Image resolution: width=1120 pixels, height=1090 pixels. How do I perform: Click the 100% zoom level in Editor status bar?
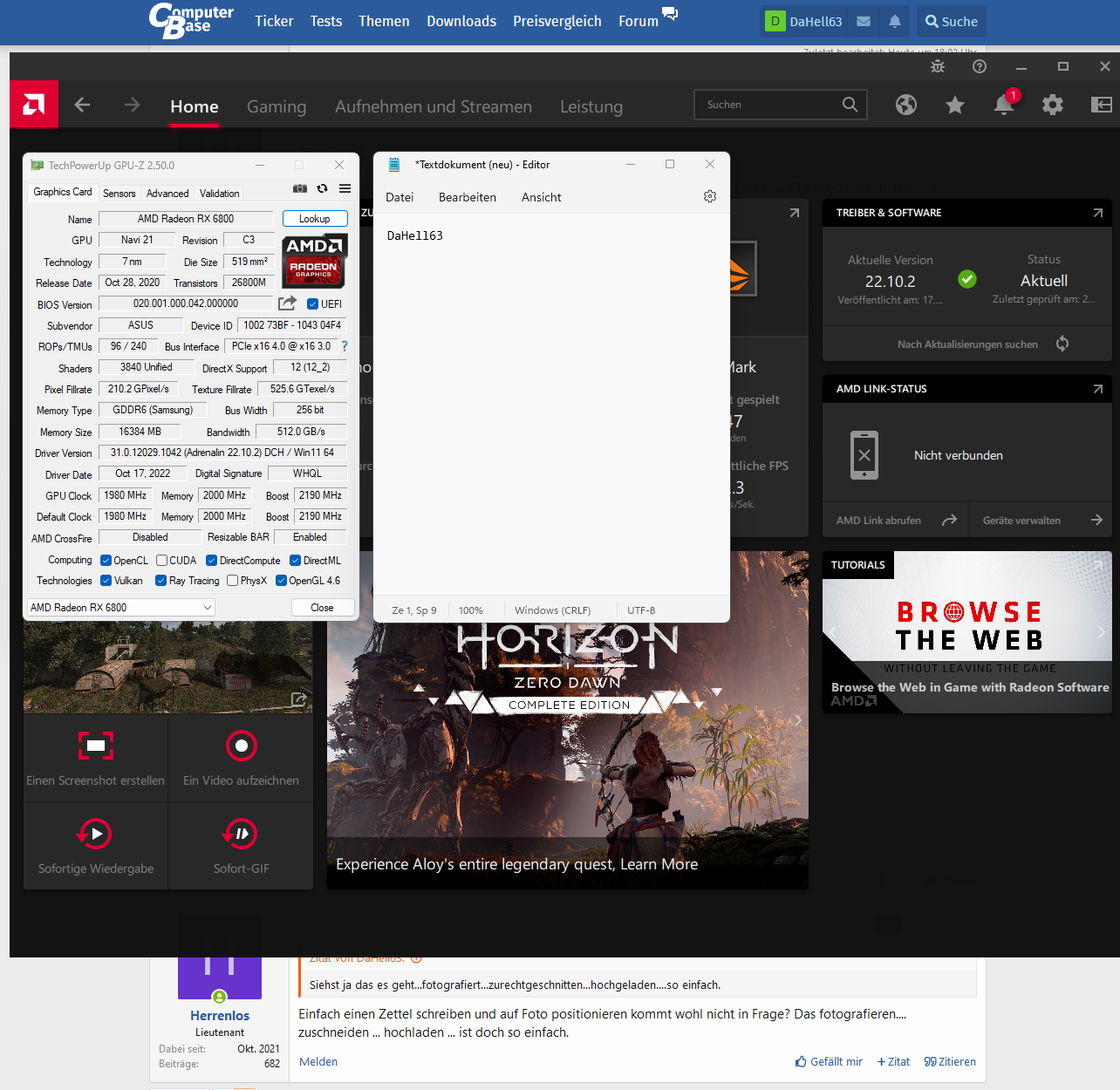point(471,610)
